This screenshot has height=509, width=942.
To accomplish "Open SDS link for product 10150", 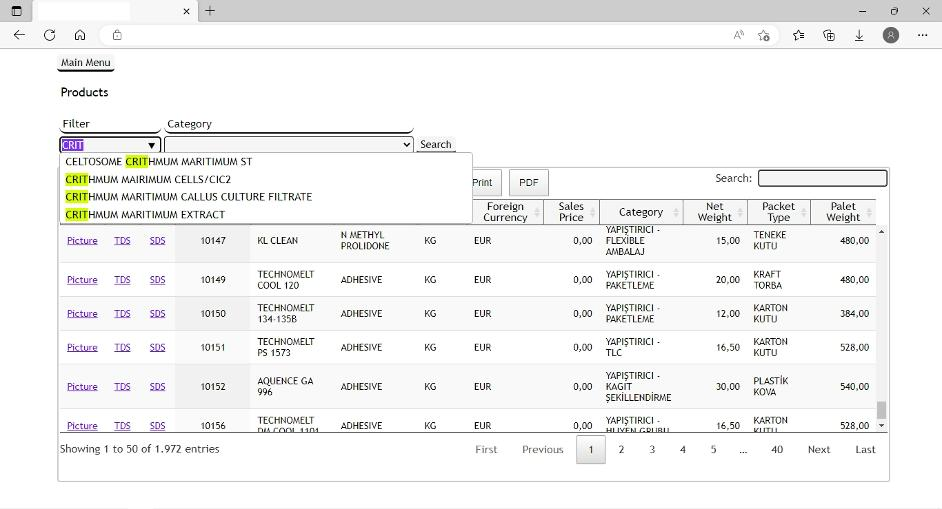I will (x=157, y=314).
